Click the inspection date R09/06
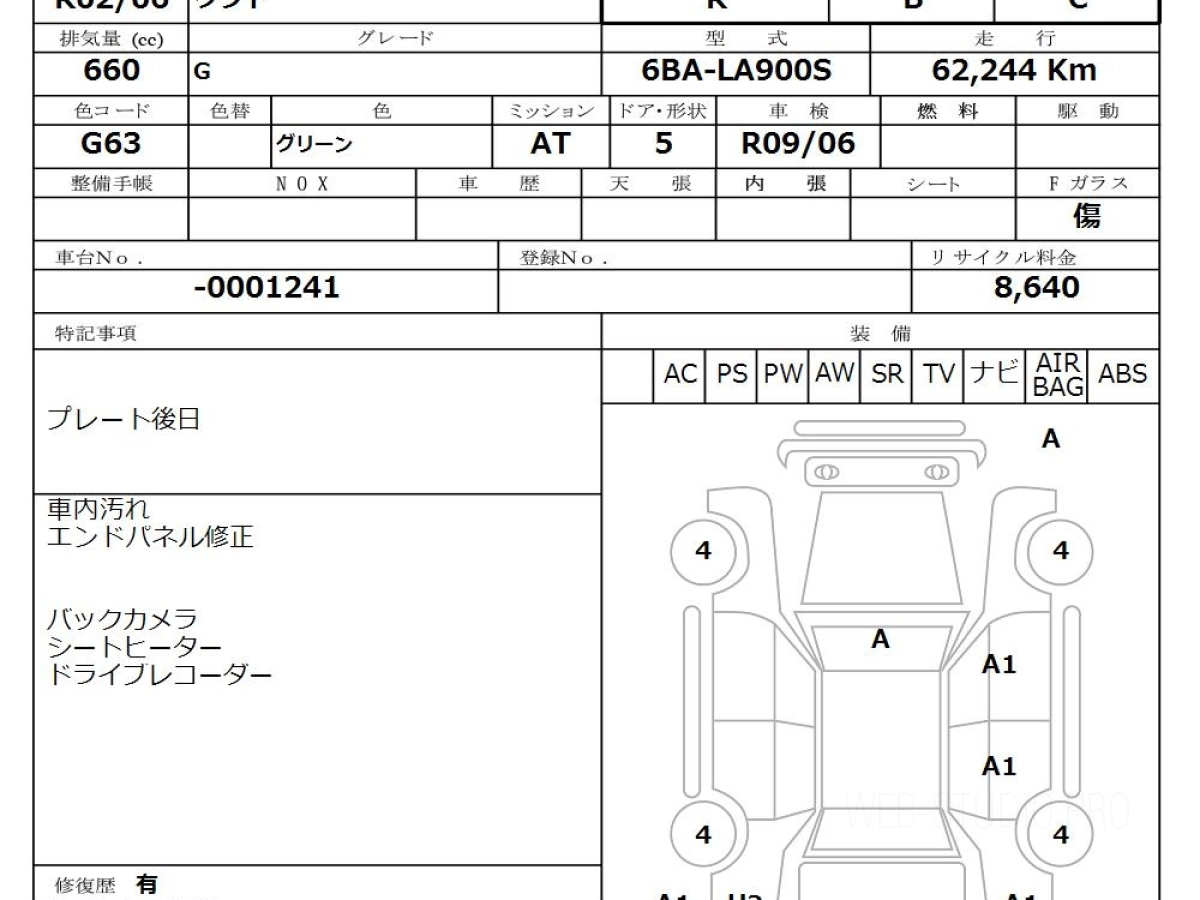This screenshot has width=1200, height=900. [798, 145]
